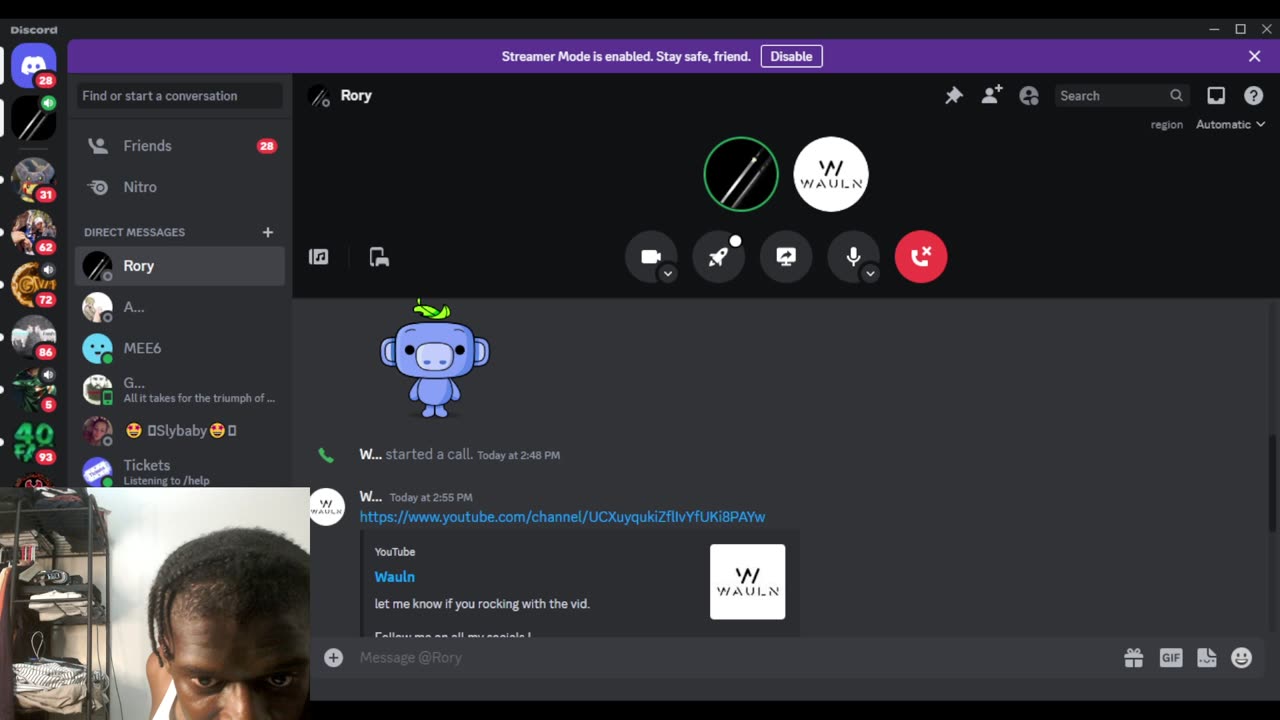Open region Automatic dropdown

tap(1230, 124)
